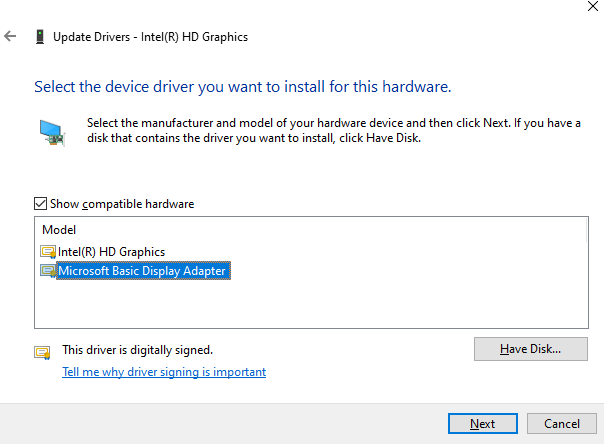
Task: Click the 'Update Drivers - Intel(R) HD Graphics' title
Action: pyautogui.click(x=150, y=37)
